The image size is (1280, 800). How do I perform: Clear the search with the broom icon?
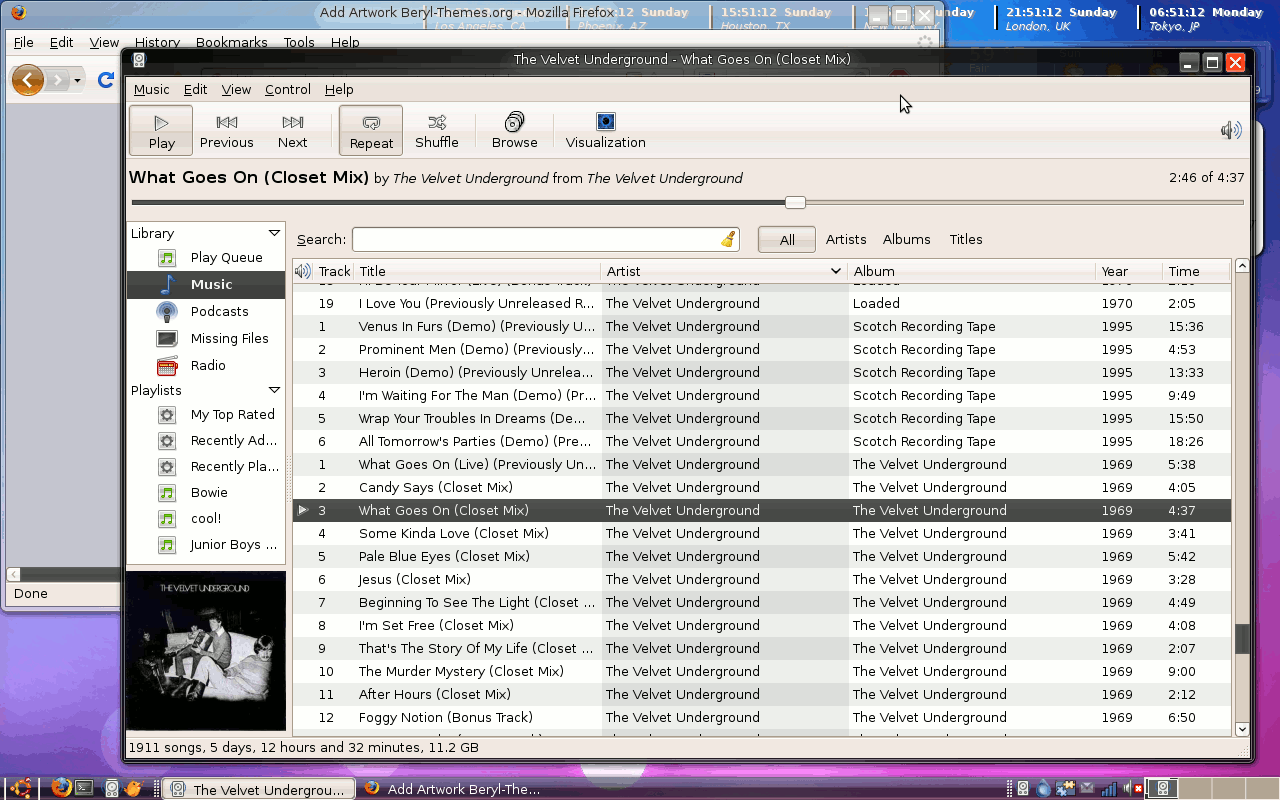pos(728,239)
